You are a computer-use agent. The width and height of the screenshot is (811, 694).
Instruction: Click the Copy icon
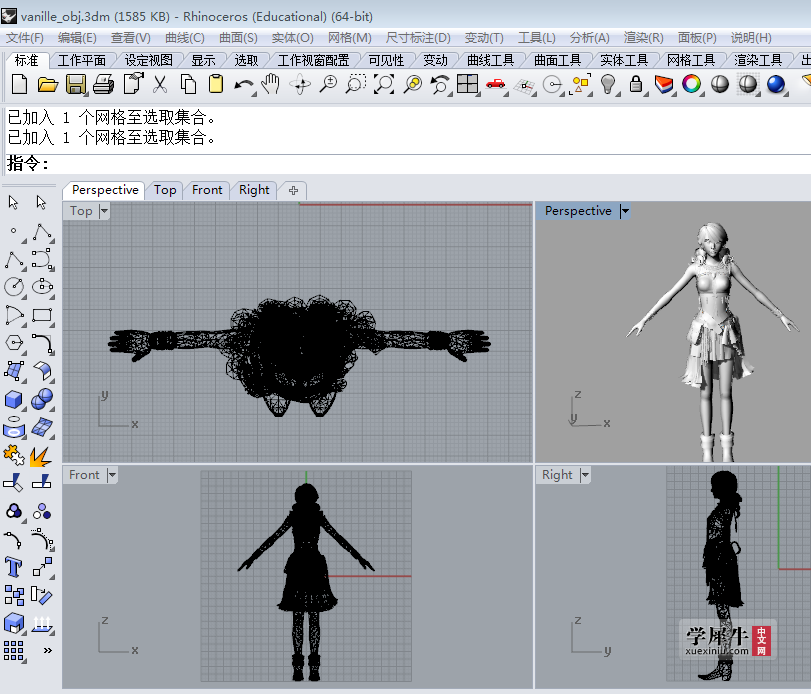coord(188,84)
